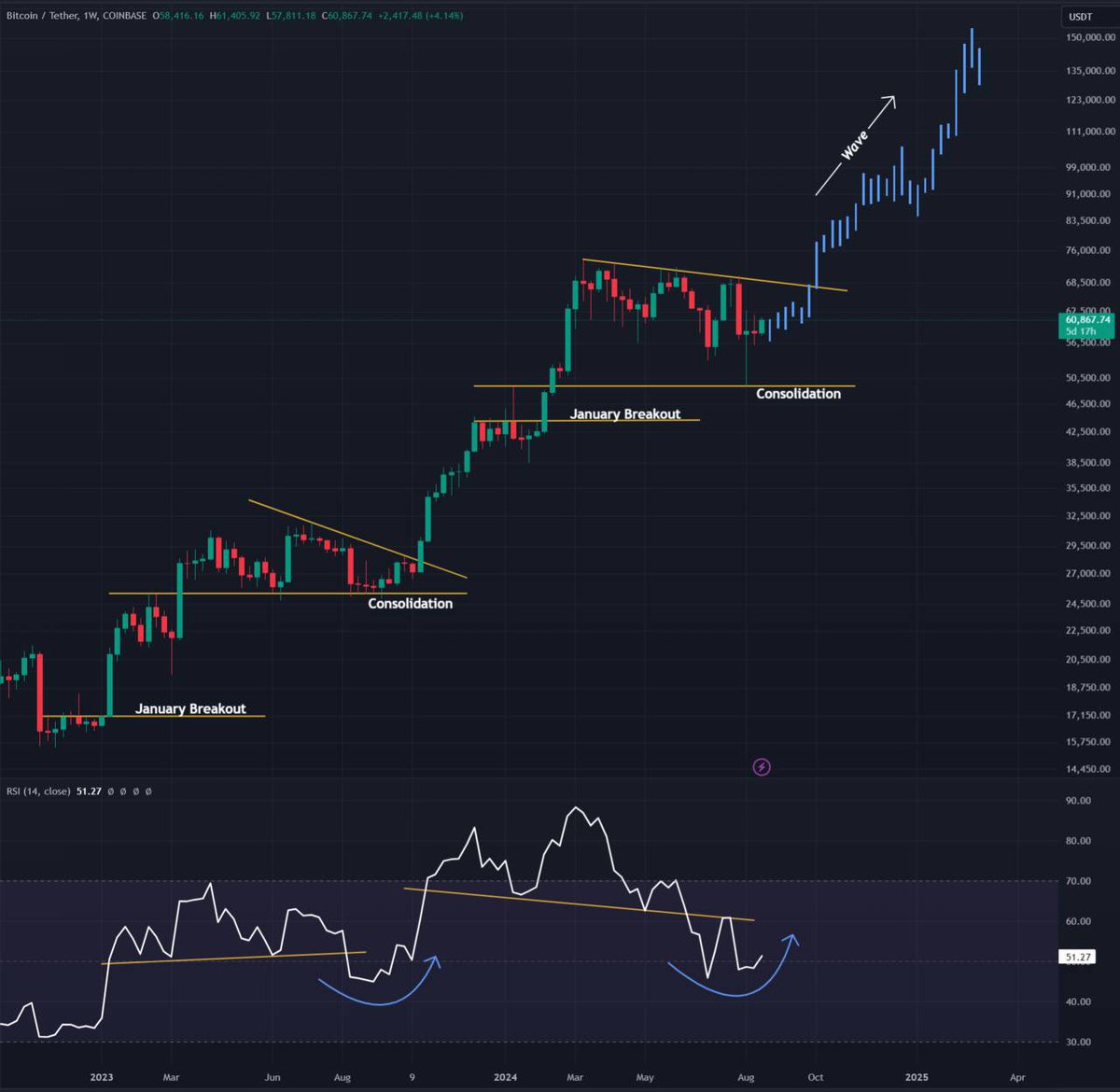Click the 70.00 RSI axis label
1120x1092 pixels.
click(1078, 881)
